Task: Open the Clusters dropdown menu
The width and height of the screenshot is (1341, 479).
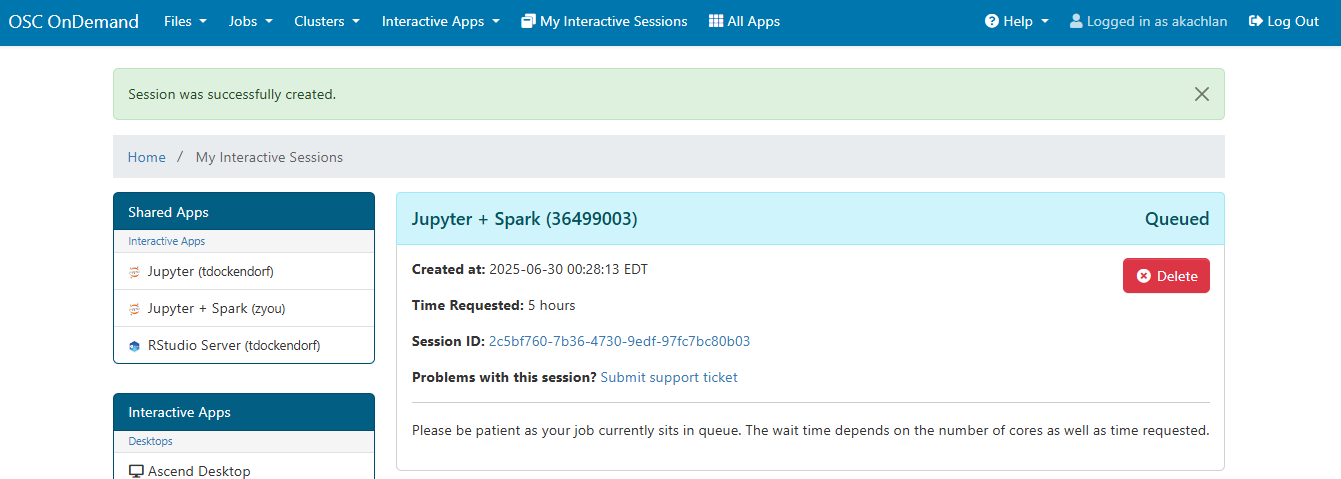Action: point(327,21)
